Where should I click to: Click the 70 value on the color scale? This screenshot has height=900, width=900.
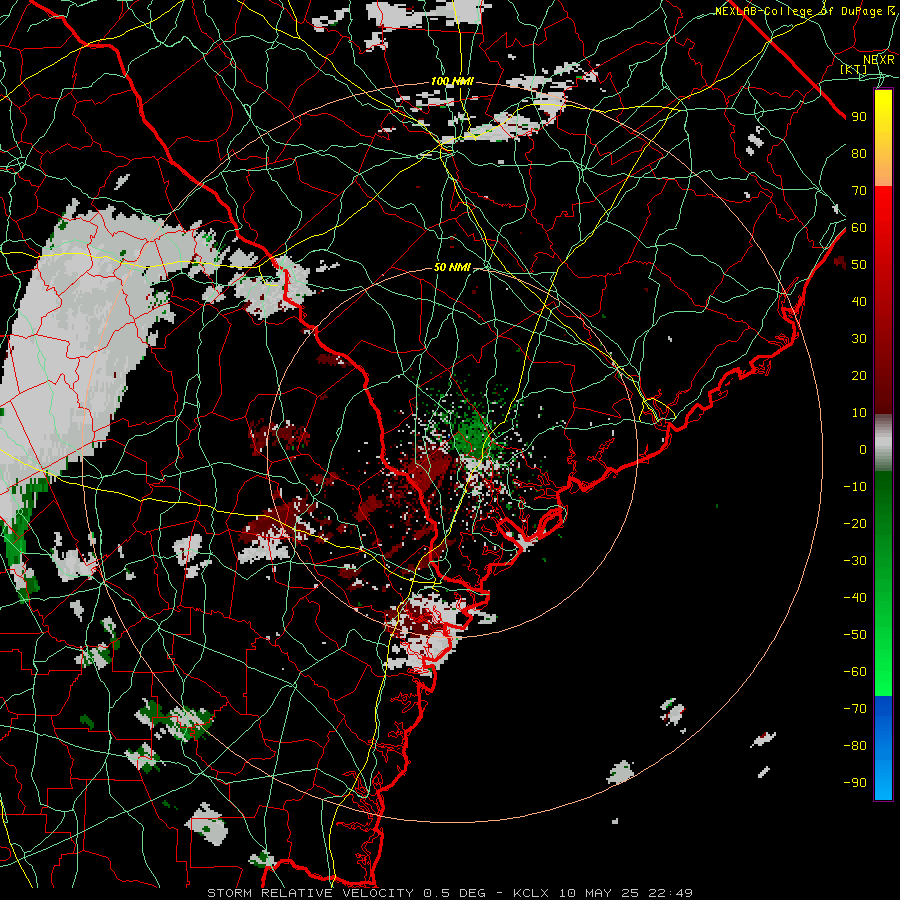859,191
